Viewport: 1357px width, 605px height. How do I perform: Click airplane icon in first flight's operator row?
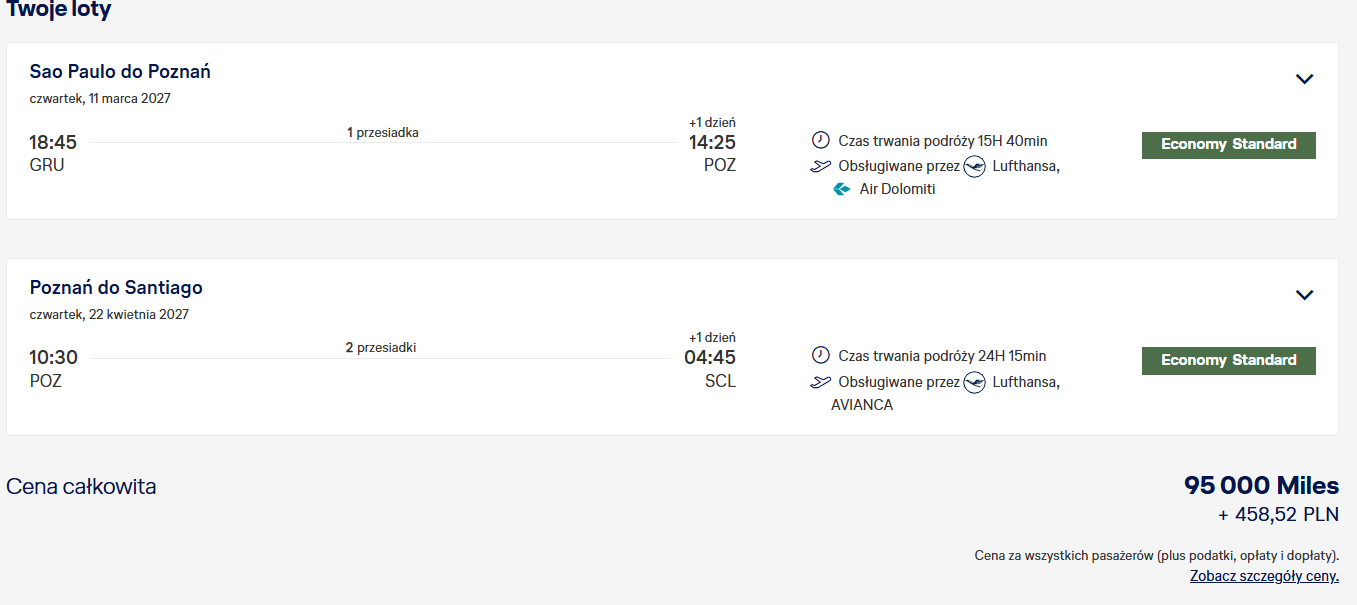(820, 166)
